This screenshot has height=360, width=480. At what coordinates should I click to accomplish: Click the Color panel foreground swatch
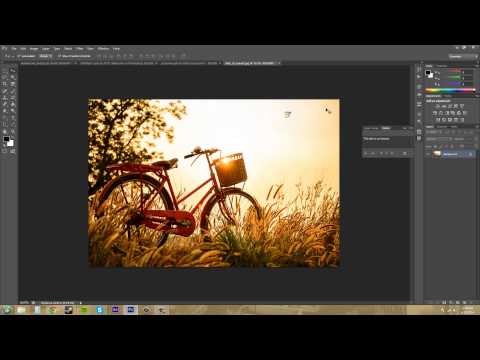pyautogui.click(x=428, y=72)
